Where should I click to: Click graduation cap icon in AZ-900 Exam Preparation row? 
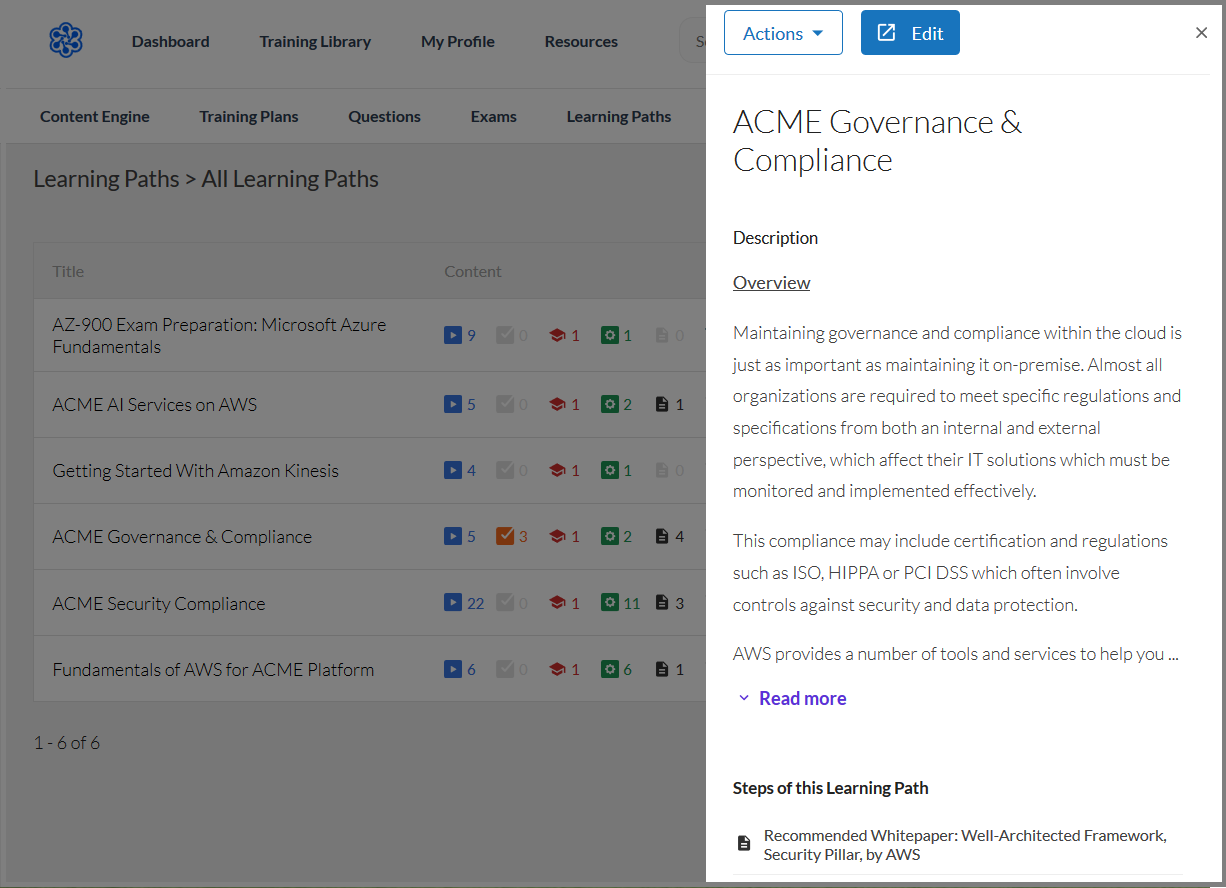pyautogui.click(x=558, y=336)
